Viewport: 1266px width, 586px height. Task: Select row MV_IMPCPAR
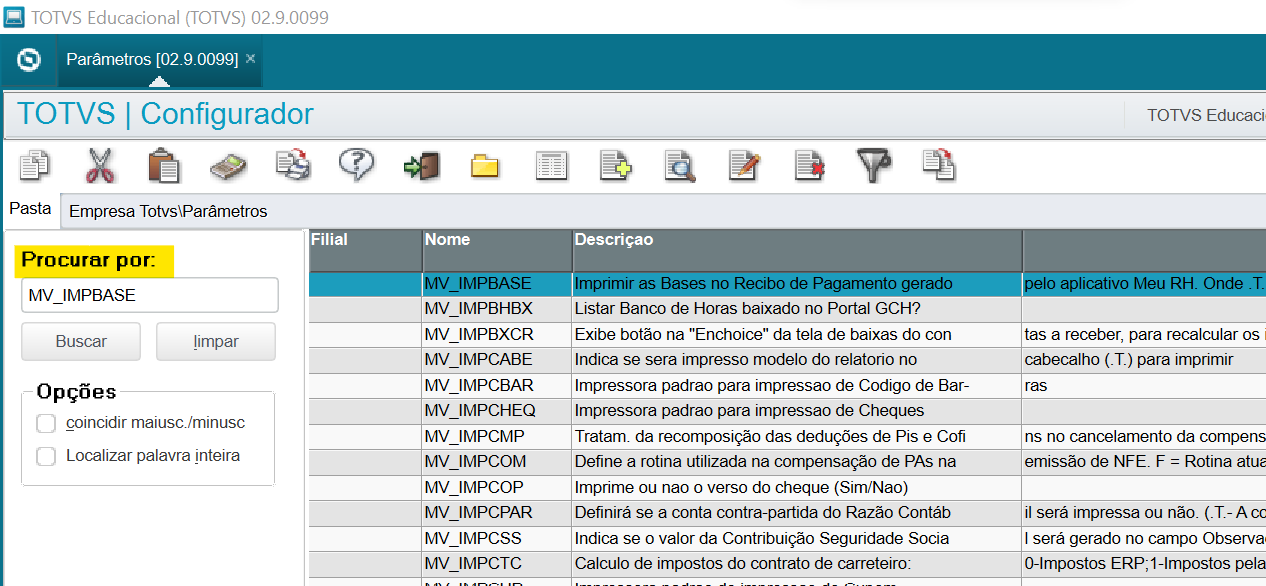(x=787, y=513)
